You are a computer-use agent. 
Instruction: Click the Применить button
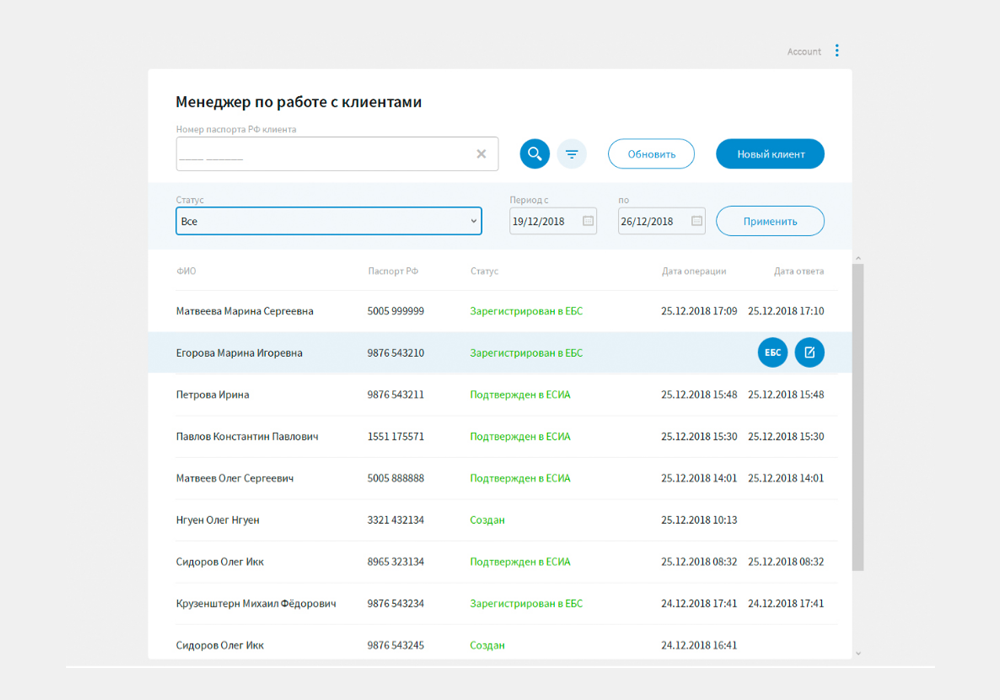tap(770, 221)
